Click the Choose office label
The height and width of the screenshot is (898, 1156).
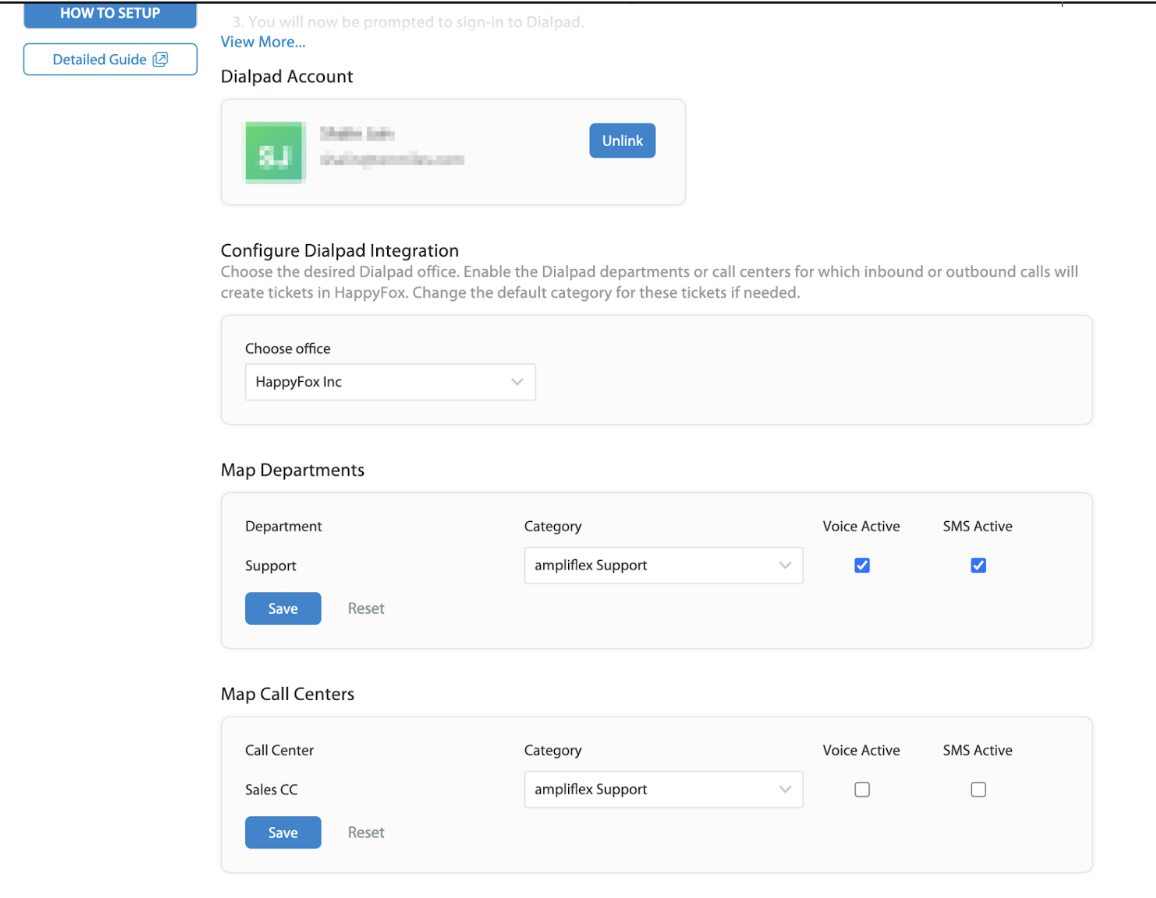[x=288, y=349]
